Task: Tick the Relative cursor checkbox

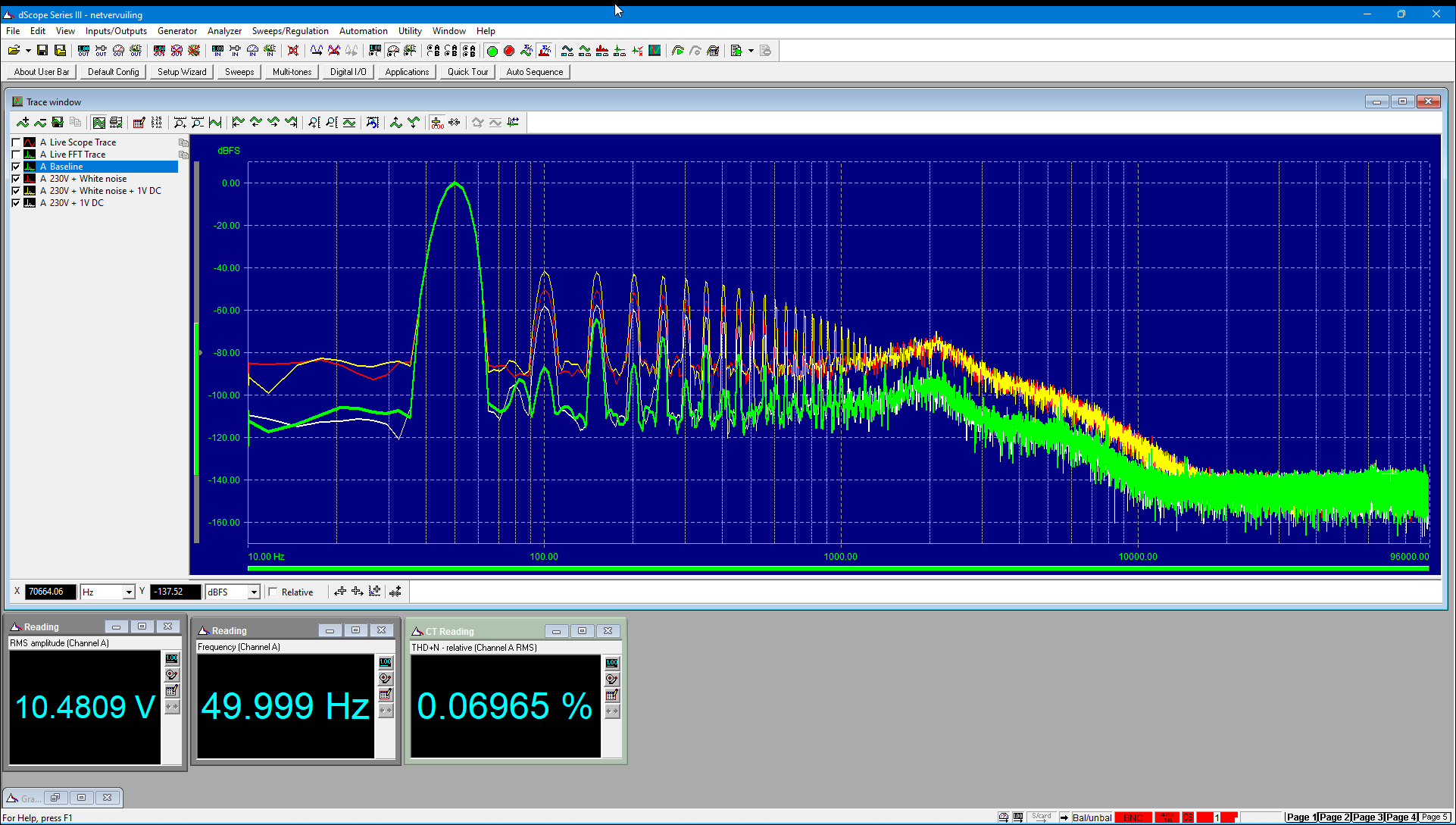Action: tap(273, 592)
